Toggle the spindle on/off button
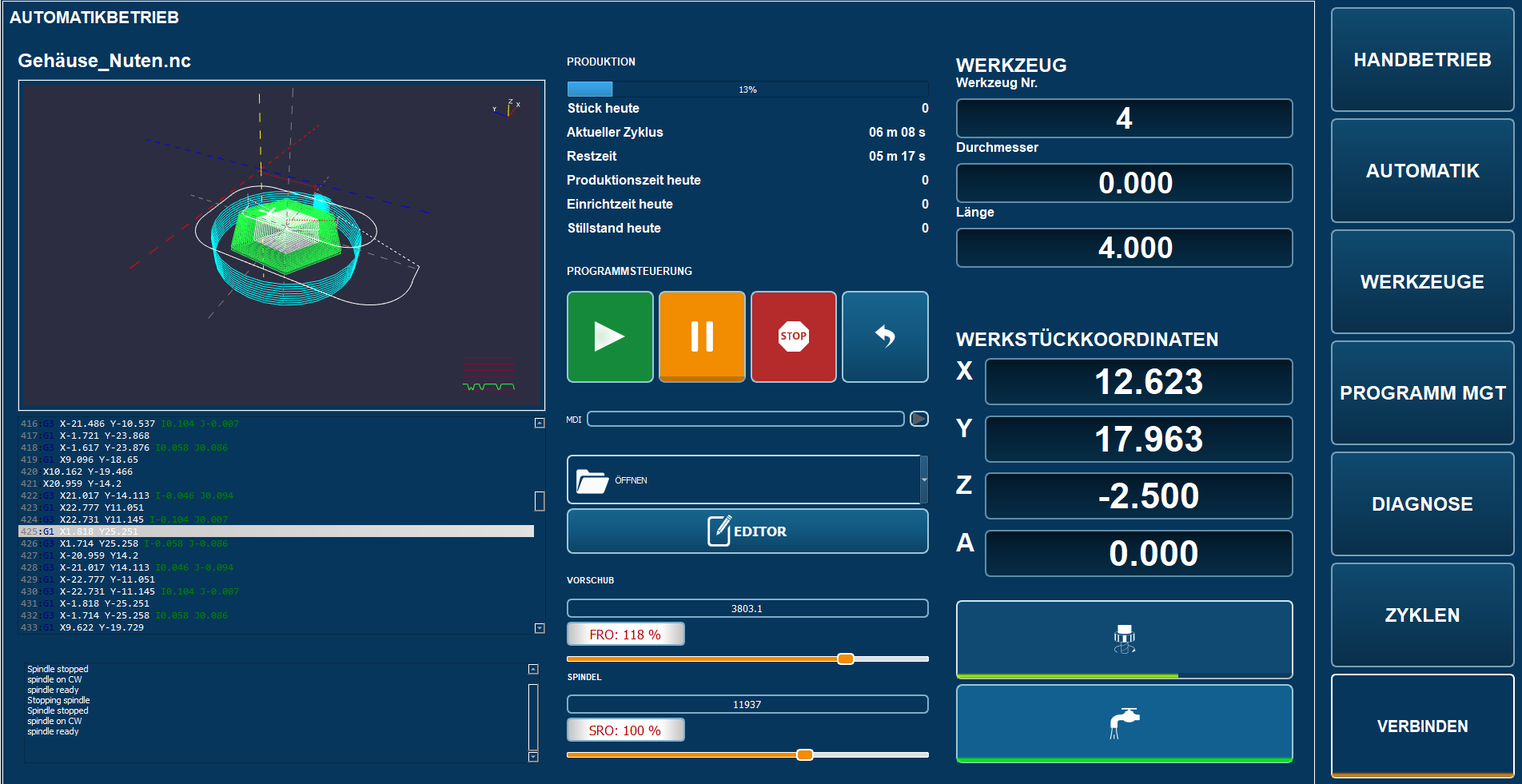The image size is (1522, 784). click(x=1124, y=639)
